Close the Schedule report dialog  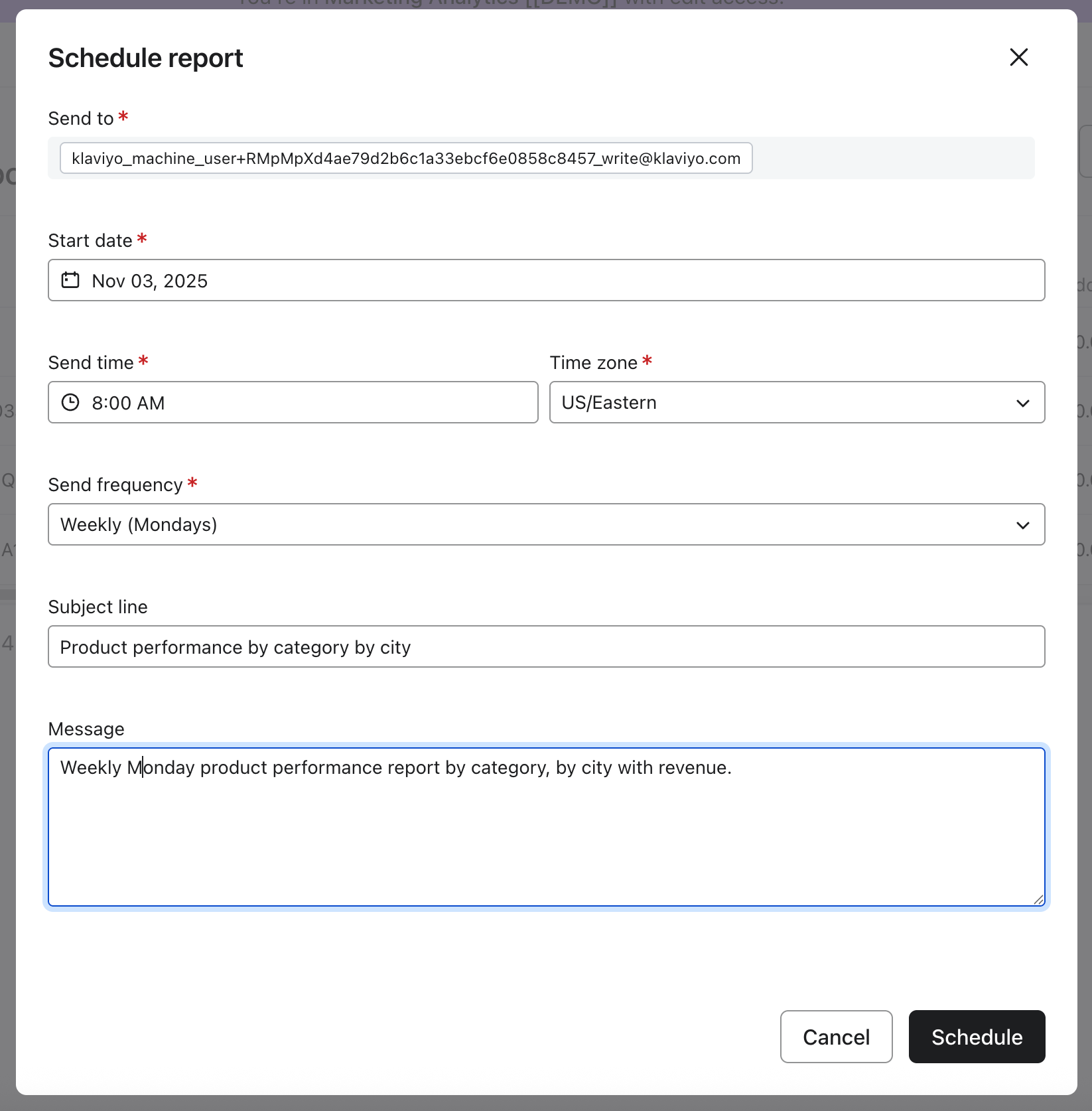[x=1018, y=57]
